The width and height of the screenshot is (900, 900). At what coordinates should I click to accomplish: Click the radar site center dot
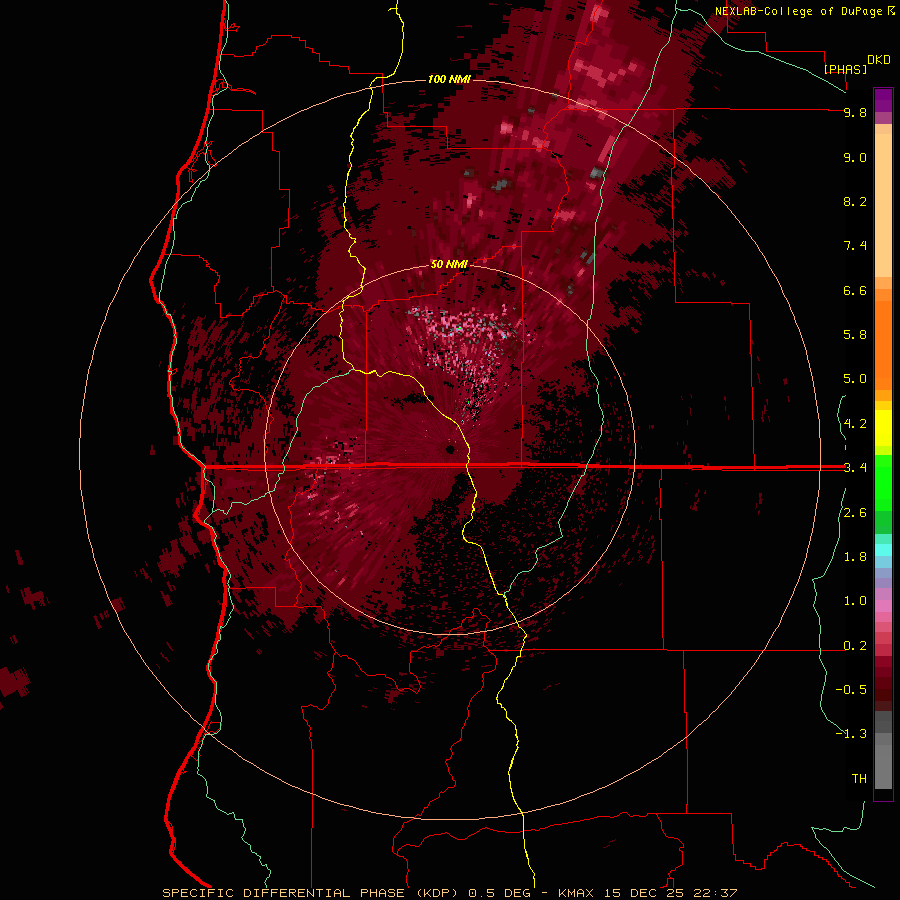[x=451, y=449]
